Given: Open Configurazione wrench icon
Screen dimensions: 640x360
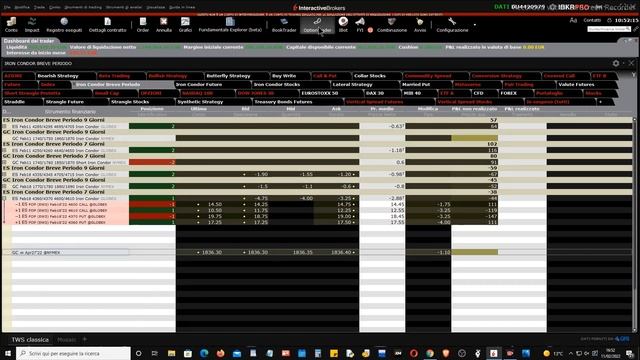Looking at the screenshot, I should 452,24.
